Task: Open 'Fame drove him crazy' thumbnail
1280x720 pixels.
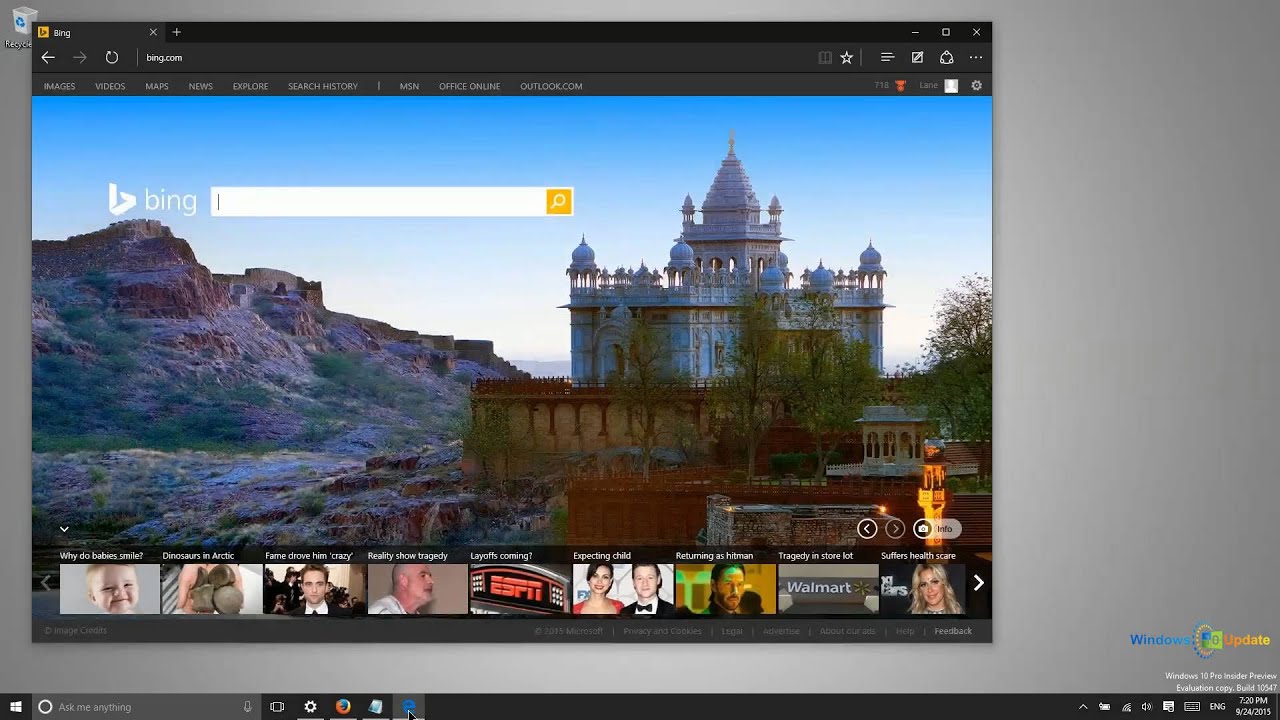Action: point(314,589)
